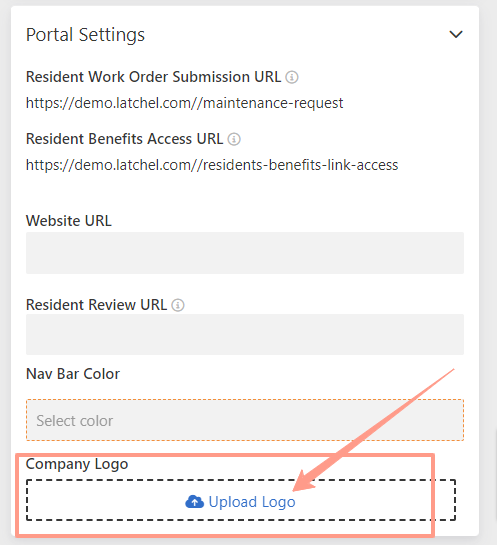
Task: Click the Upload Logo link
Action: tap(252, 502)
